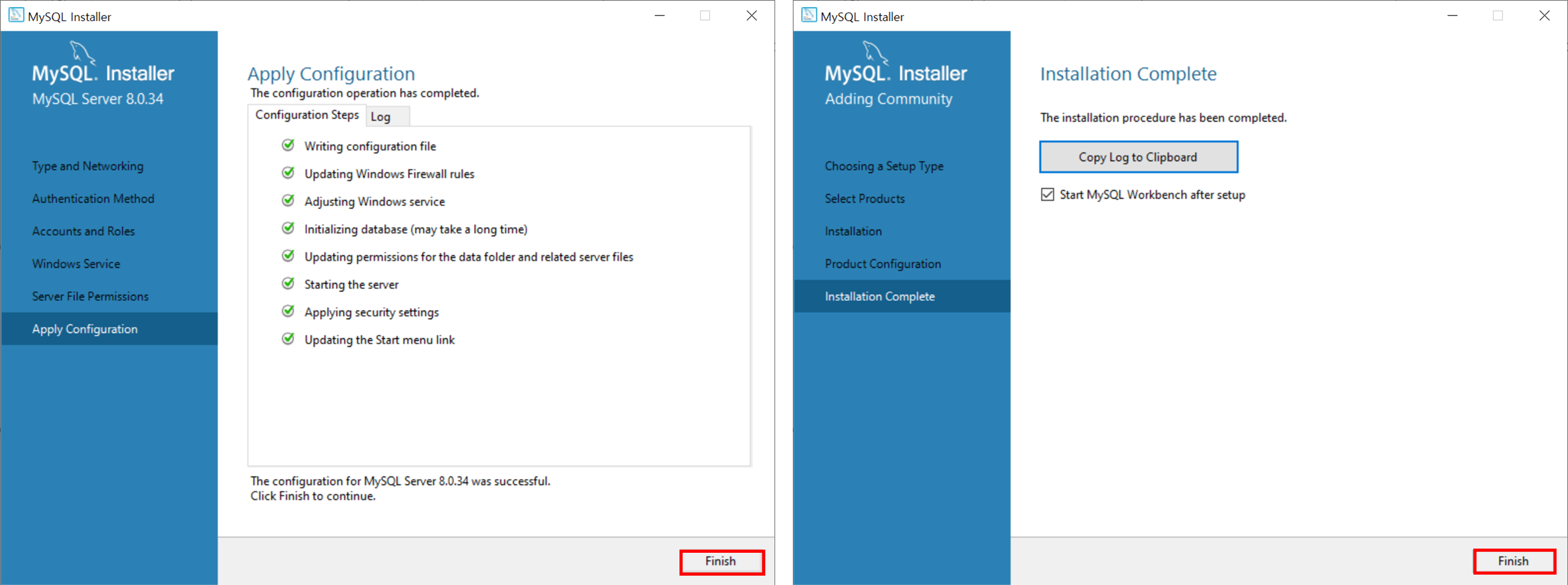1568x585 pixels.
Task: Open Authentication Method step in sidebar
Action: [x=93, y=199]
